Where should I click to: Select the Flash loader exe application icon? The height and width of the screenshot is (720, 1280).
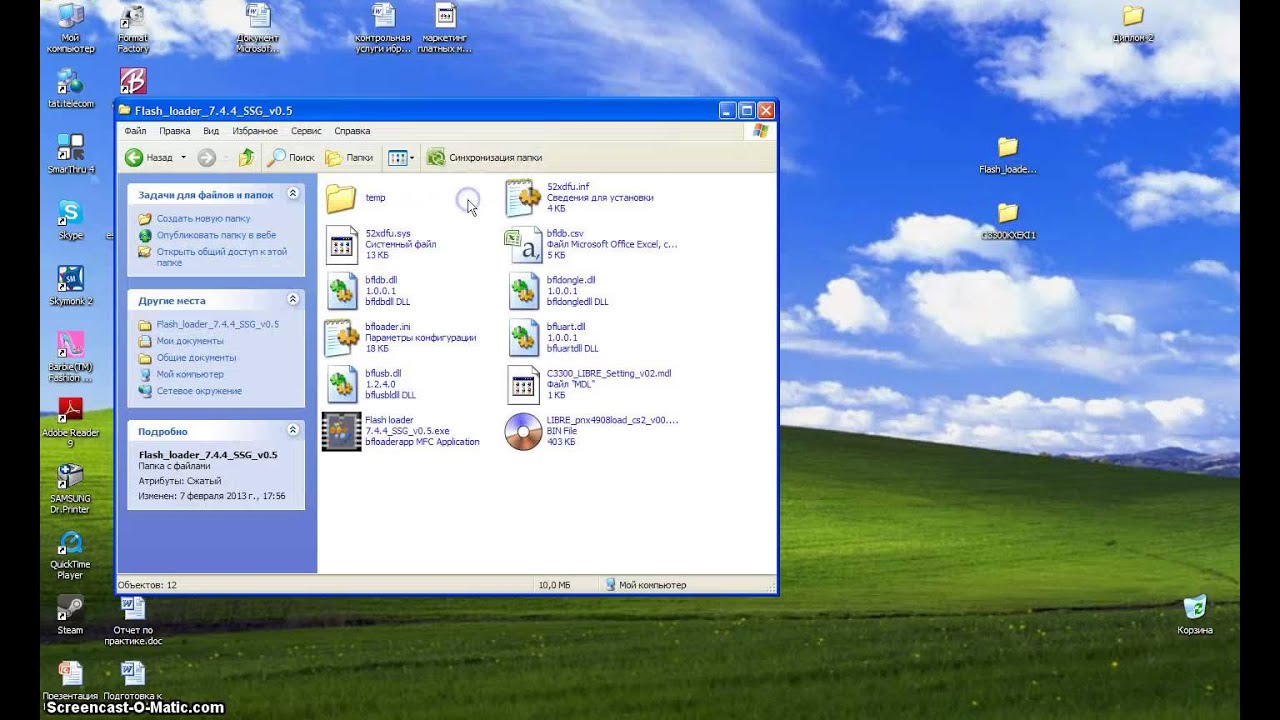341,431
